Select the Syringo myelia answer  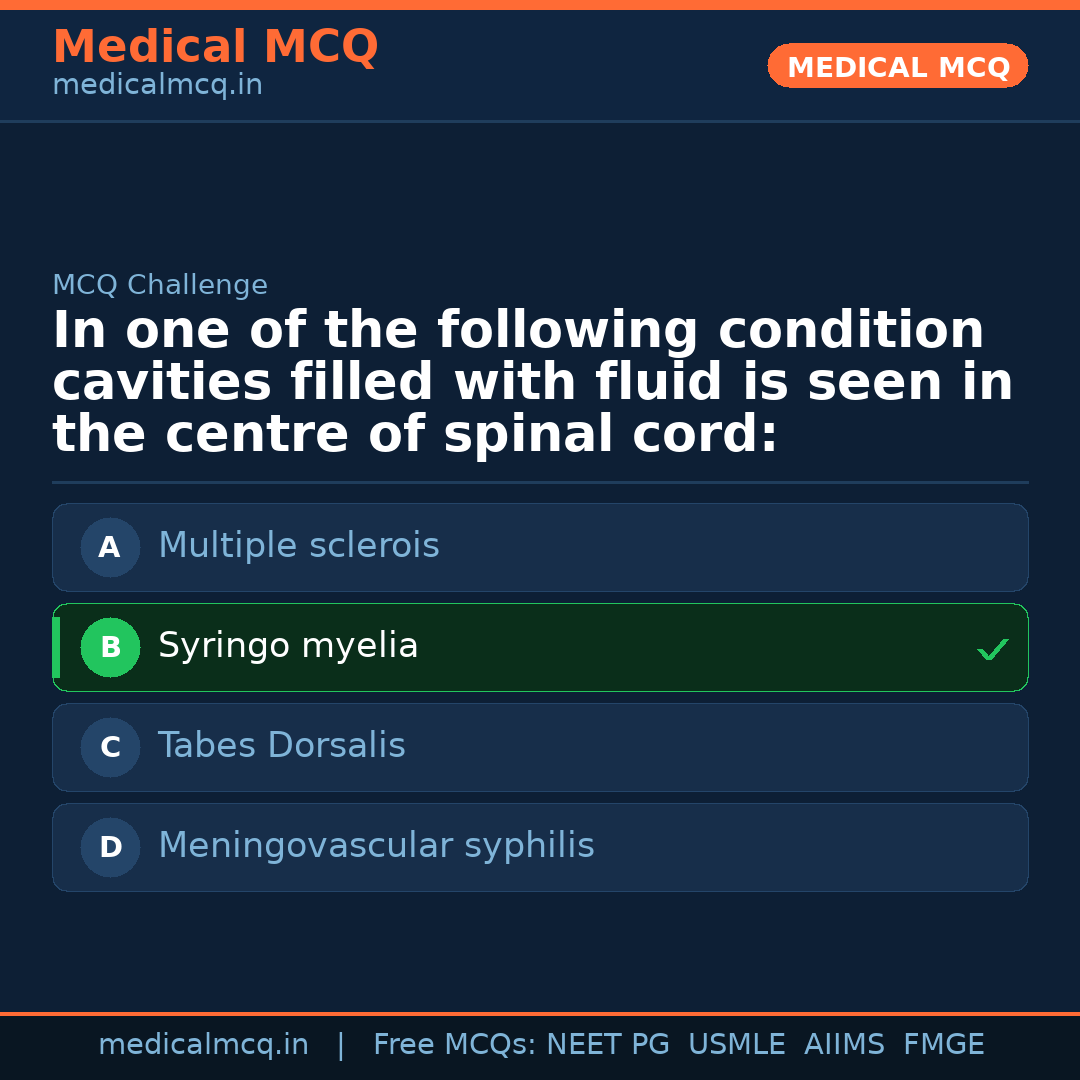point(288,646)
